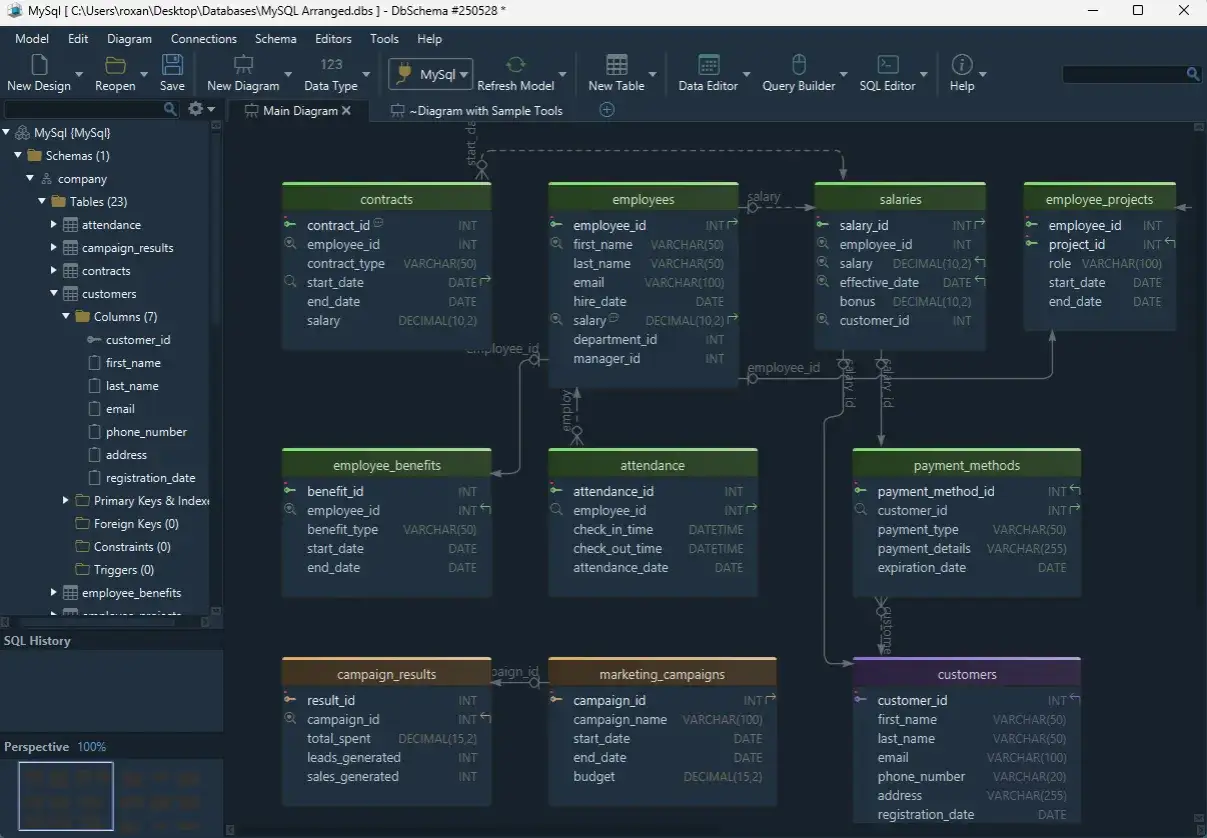Click the Perspective 100% zoom value
The width and height of the screenshot is (1207, 838).
click(x=91, y=747)
